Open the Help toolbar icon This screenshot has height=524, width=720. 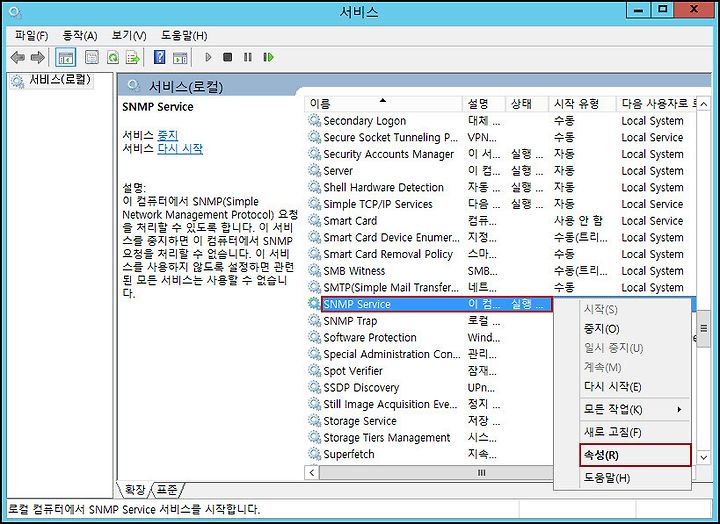(x=159, y=57)
